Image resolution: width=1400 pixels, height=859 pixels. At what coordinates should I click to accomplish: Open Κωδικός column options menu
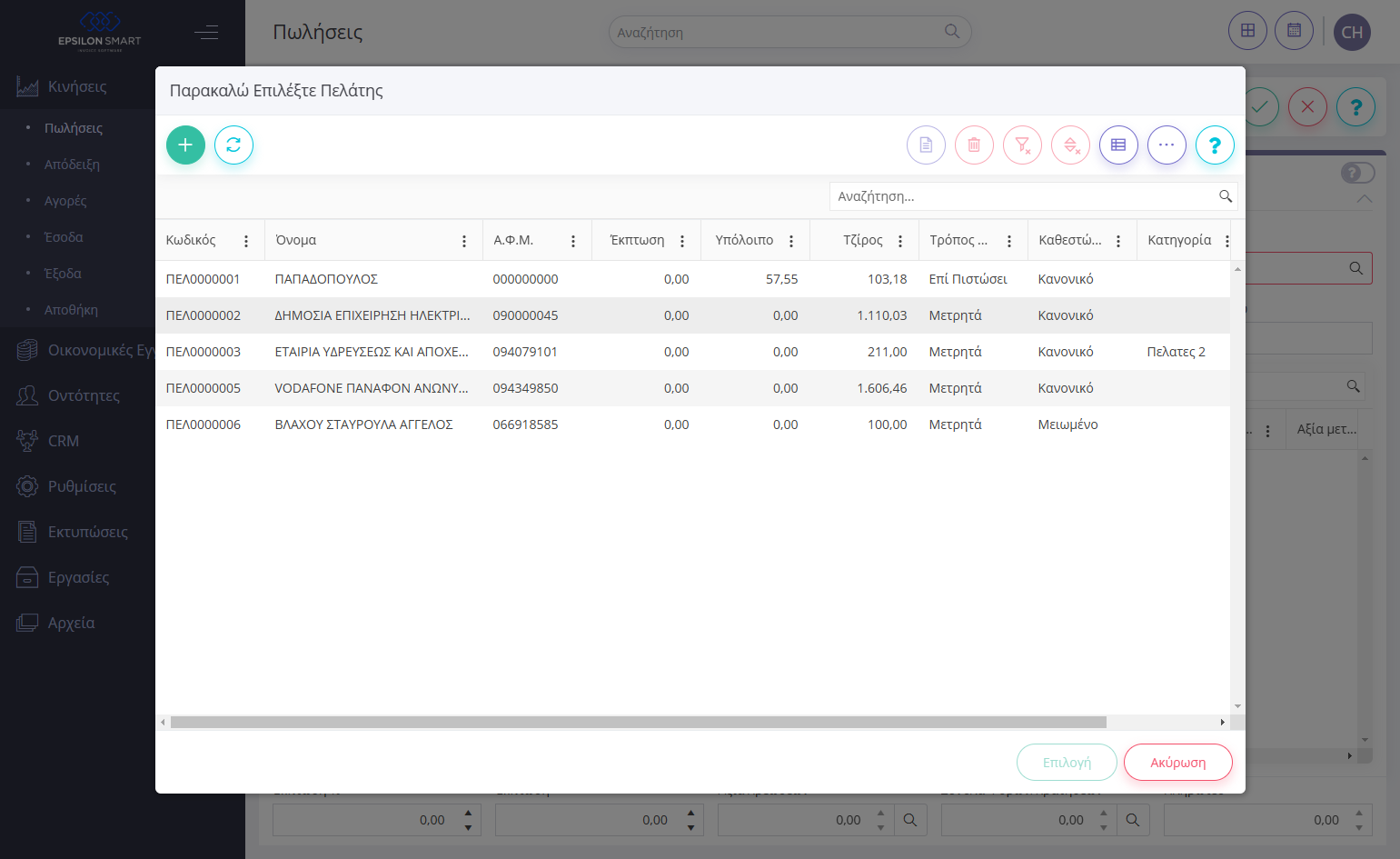click(x=246, y=241)
